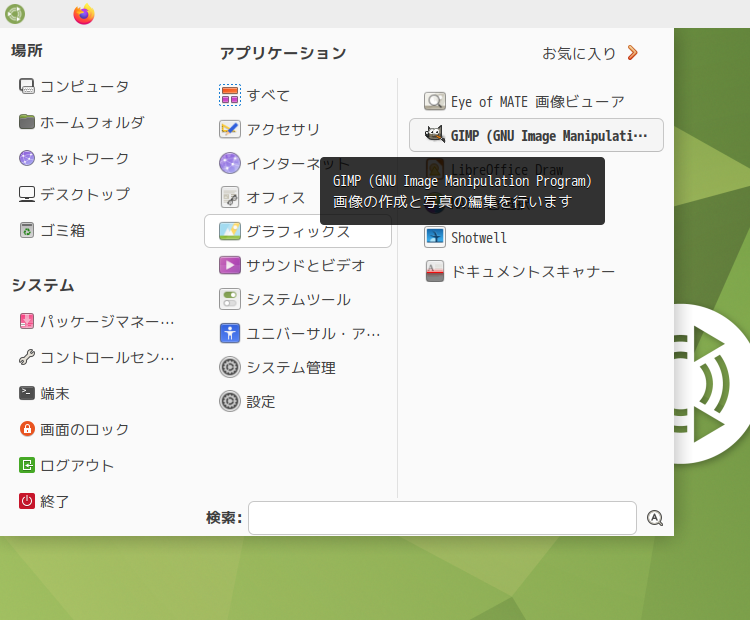Click the document scanner icon
Screen dimensions: 750x620
pyautogui.click(x=435, y=271)
